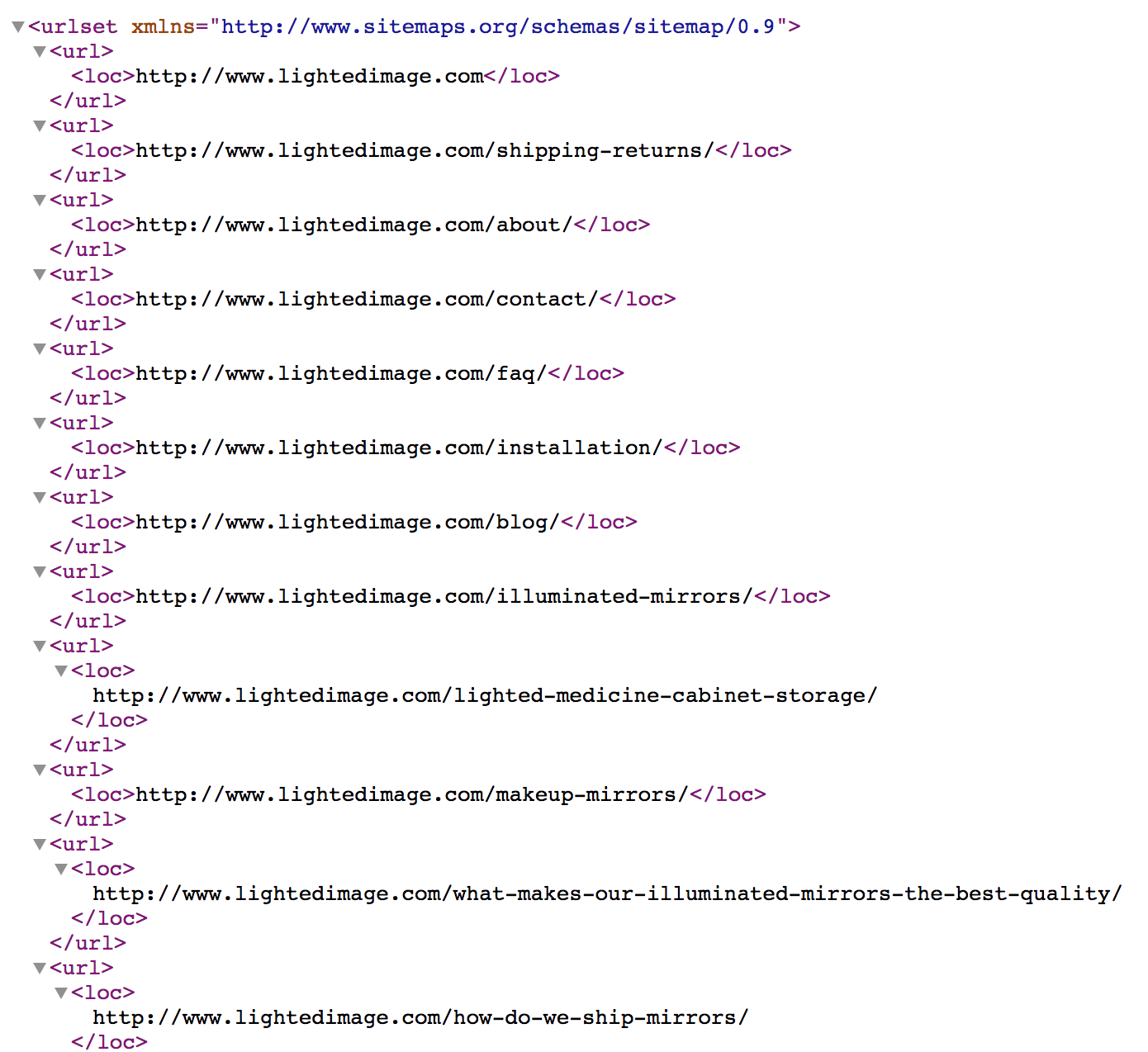Collapse the shipping-returns url entry

point(38,126)
